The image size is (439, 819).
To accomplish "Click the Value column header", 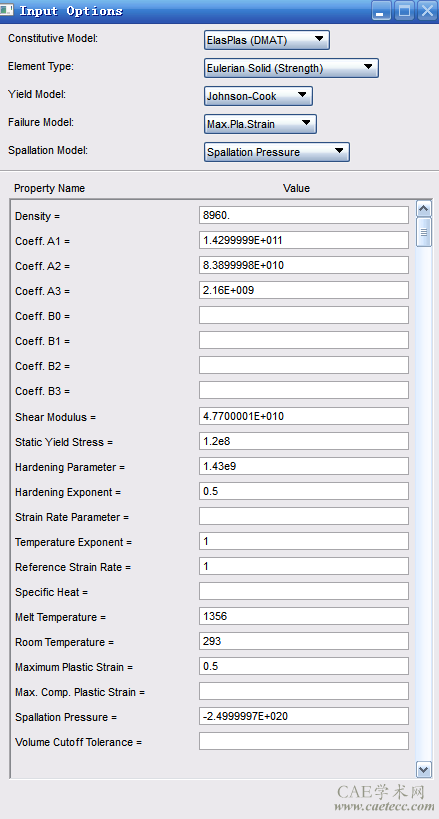I will pos(296,189).
